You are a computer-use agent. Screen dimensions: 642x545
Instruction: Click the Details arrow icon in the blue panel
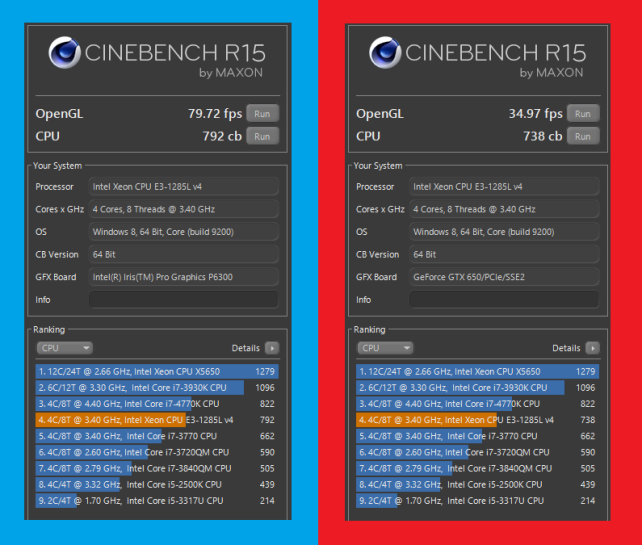(271, 348)
